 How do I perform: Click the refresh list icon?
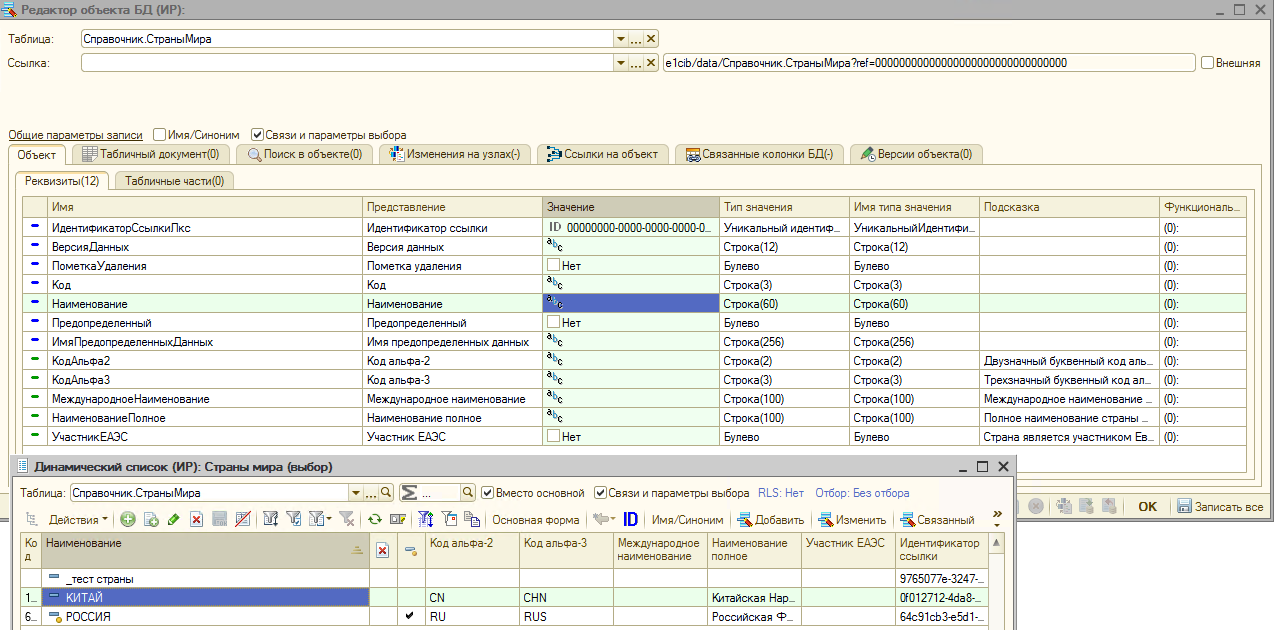[375, 519]
